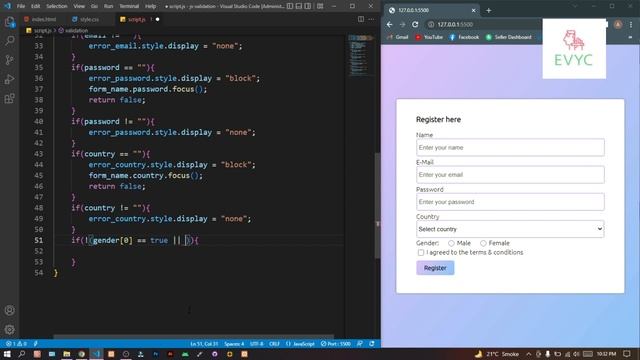Screen dimensions: 640x360
Task: Click the editor vertical scrollbar thumb
Action: click(378, 205)
